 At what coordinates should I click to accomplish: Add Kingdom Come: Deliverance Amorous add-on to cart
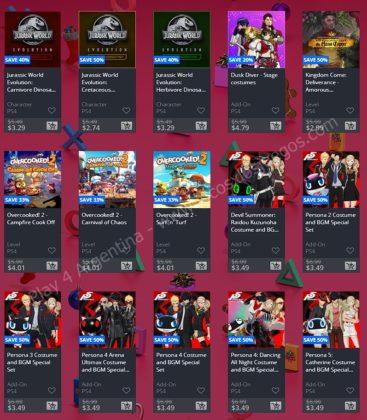click(350, 126)
